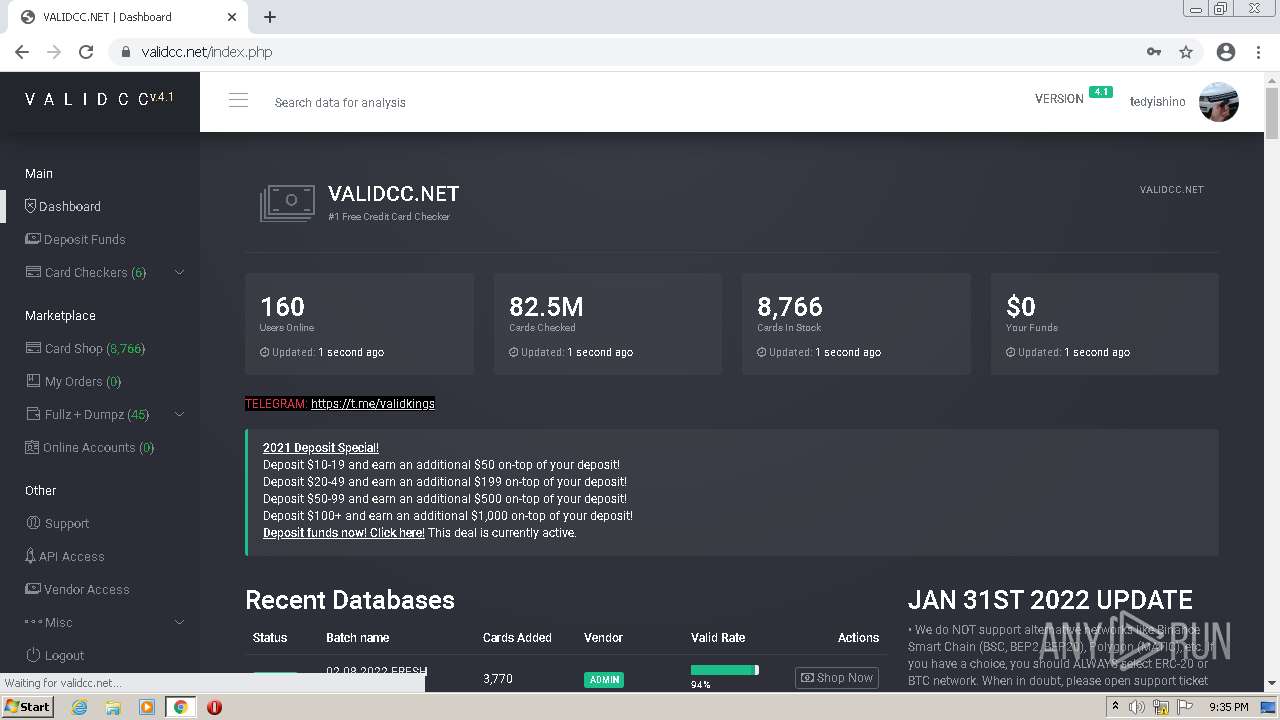Screen dimensions: 1280x720
Task: Click the scrollbar down arrow
Action: tap(1272, 684)
